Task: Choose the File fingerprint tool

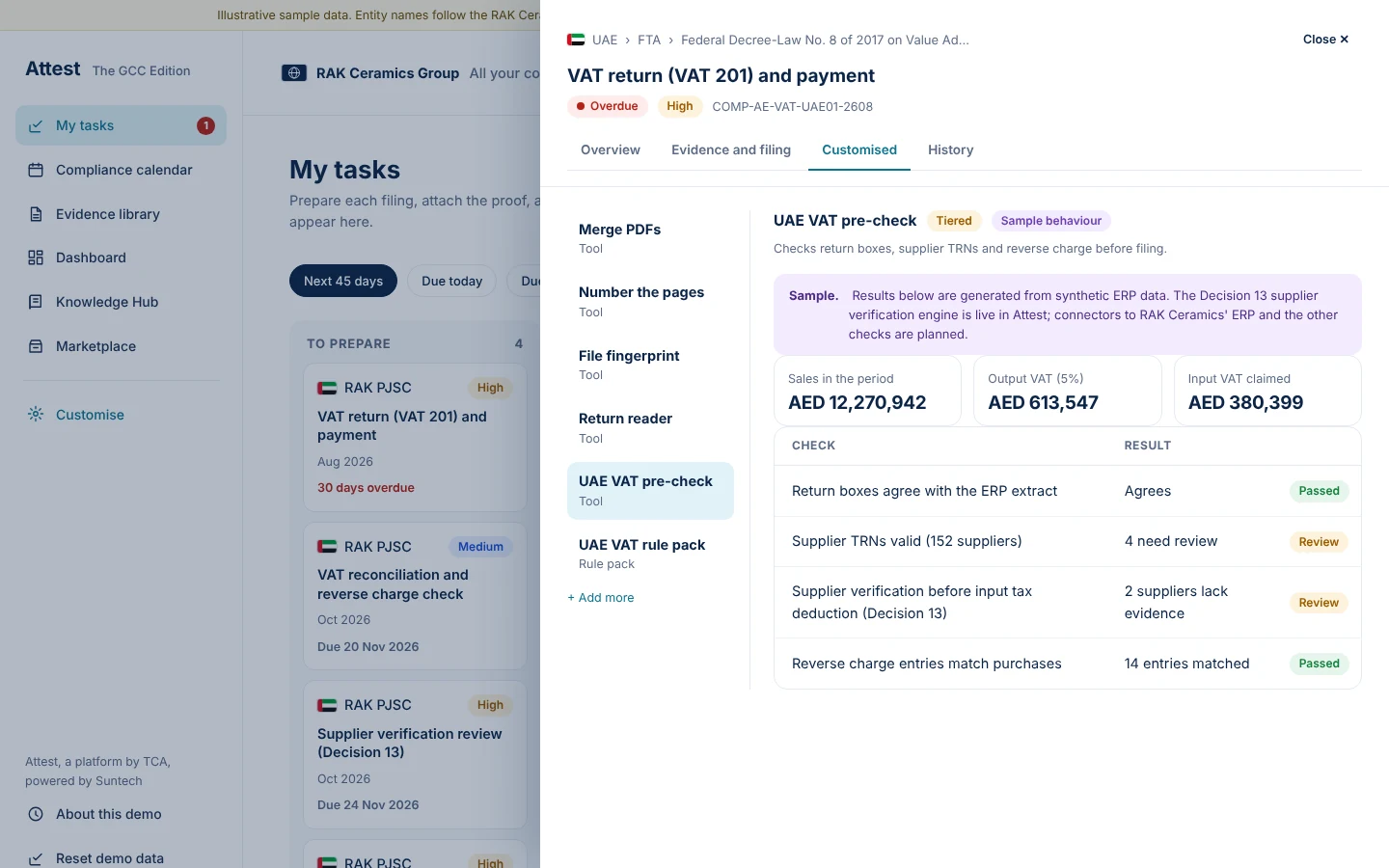Action: pos(650,365)
